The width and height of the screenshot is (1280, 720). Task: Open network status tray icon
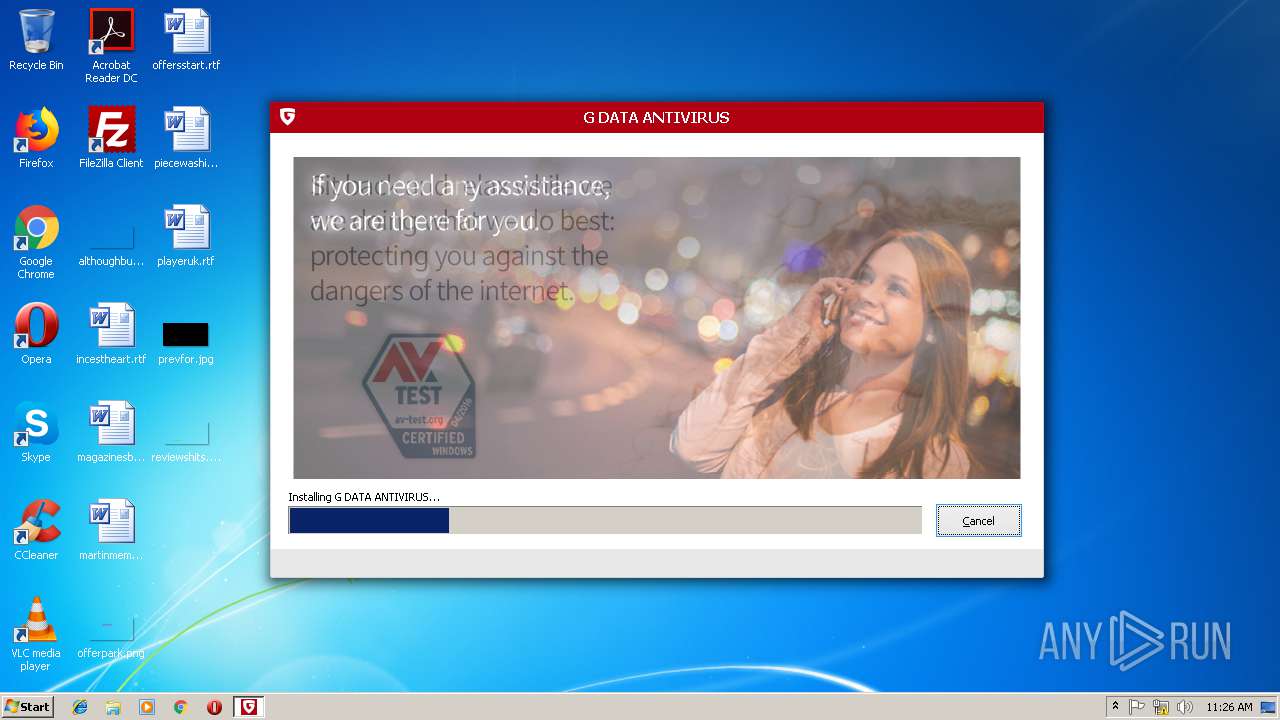[x=1161, y=707]
